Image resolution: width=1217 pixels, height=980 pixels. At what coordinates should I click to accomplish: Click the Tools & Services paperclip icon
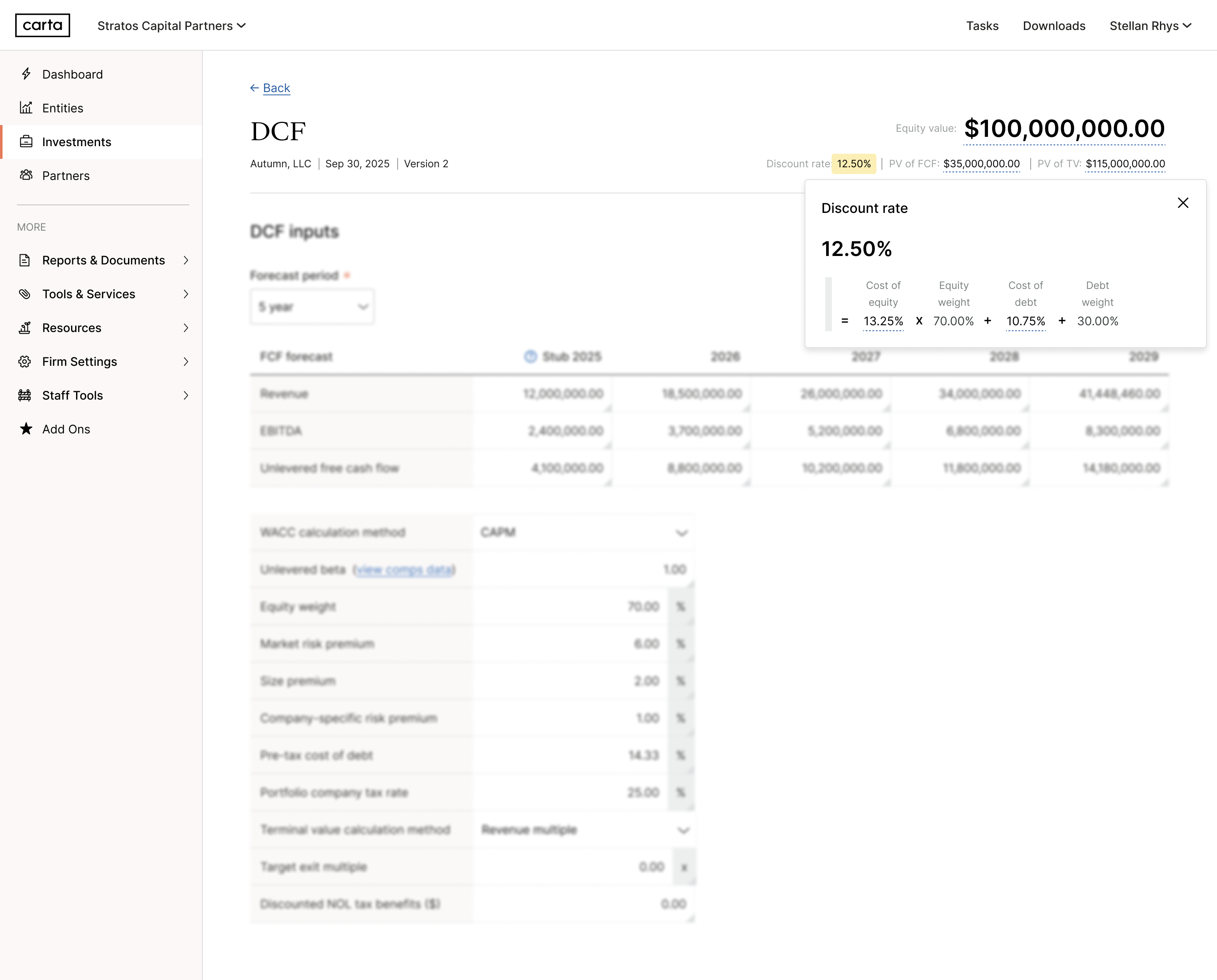(x=25, y=294)
